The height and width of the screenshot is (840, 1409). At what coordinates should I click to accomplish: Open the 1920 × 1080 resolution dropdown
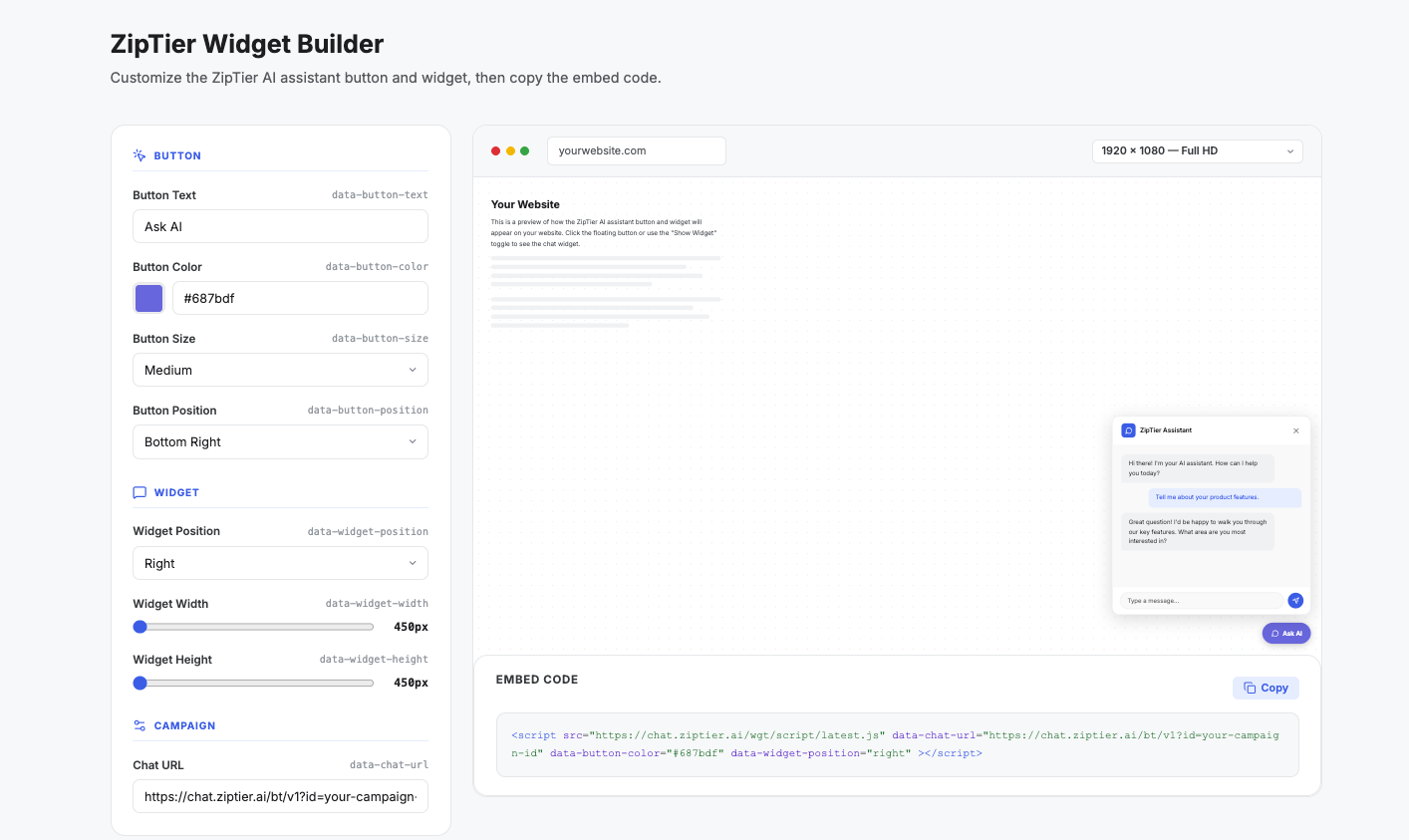coord(1197,150)
